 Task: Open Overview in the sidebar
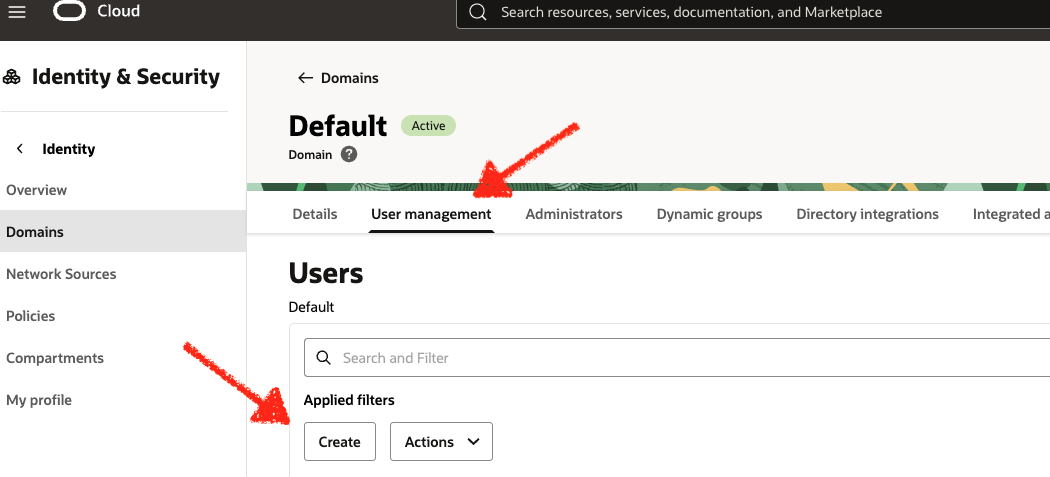coord(37,190)
